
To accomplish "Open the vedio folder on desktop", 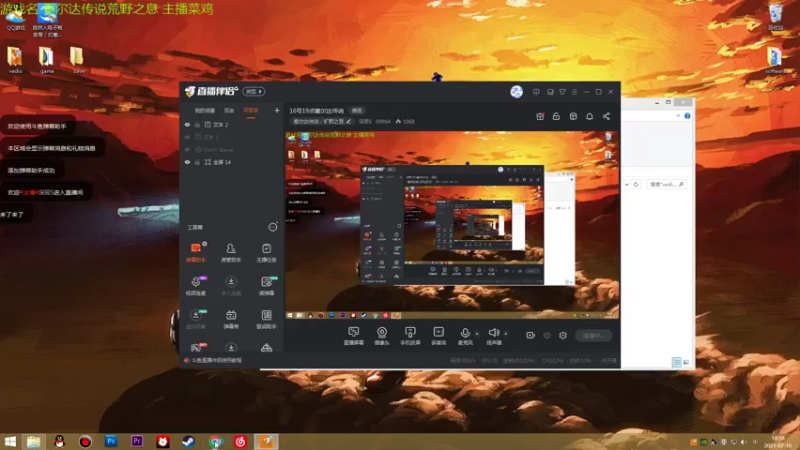I will tap(15, 60).
